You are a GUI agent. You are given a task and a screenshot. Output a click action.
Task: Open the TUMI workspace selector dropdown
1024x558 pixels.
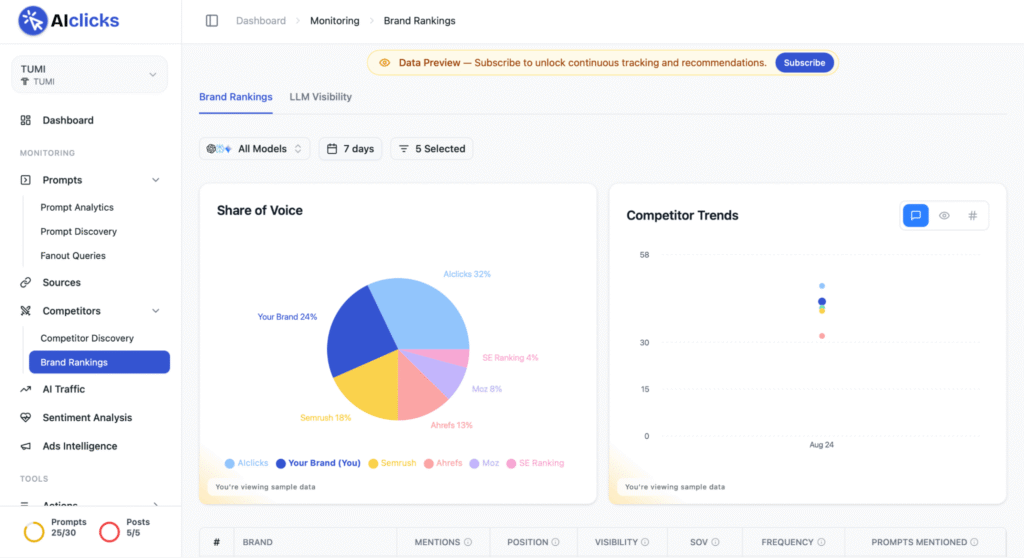point(89,74)
